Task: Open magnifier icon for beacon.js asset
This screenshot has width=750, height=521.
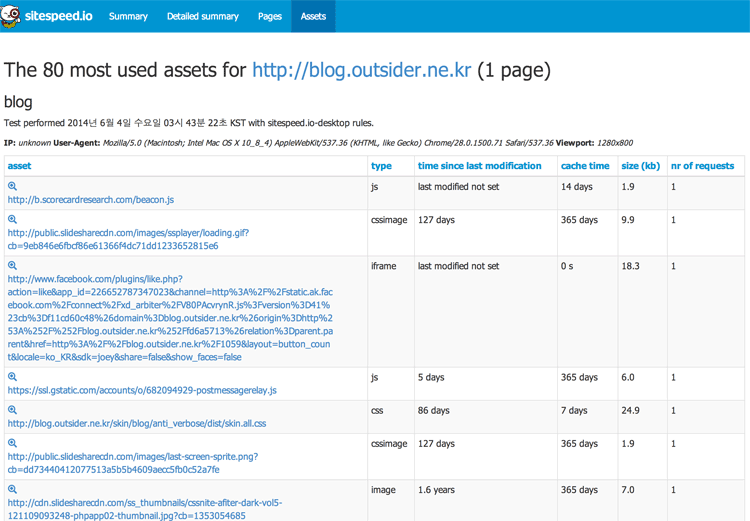Action: [12, 186]
